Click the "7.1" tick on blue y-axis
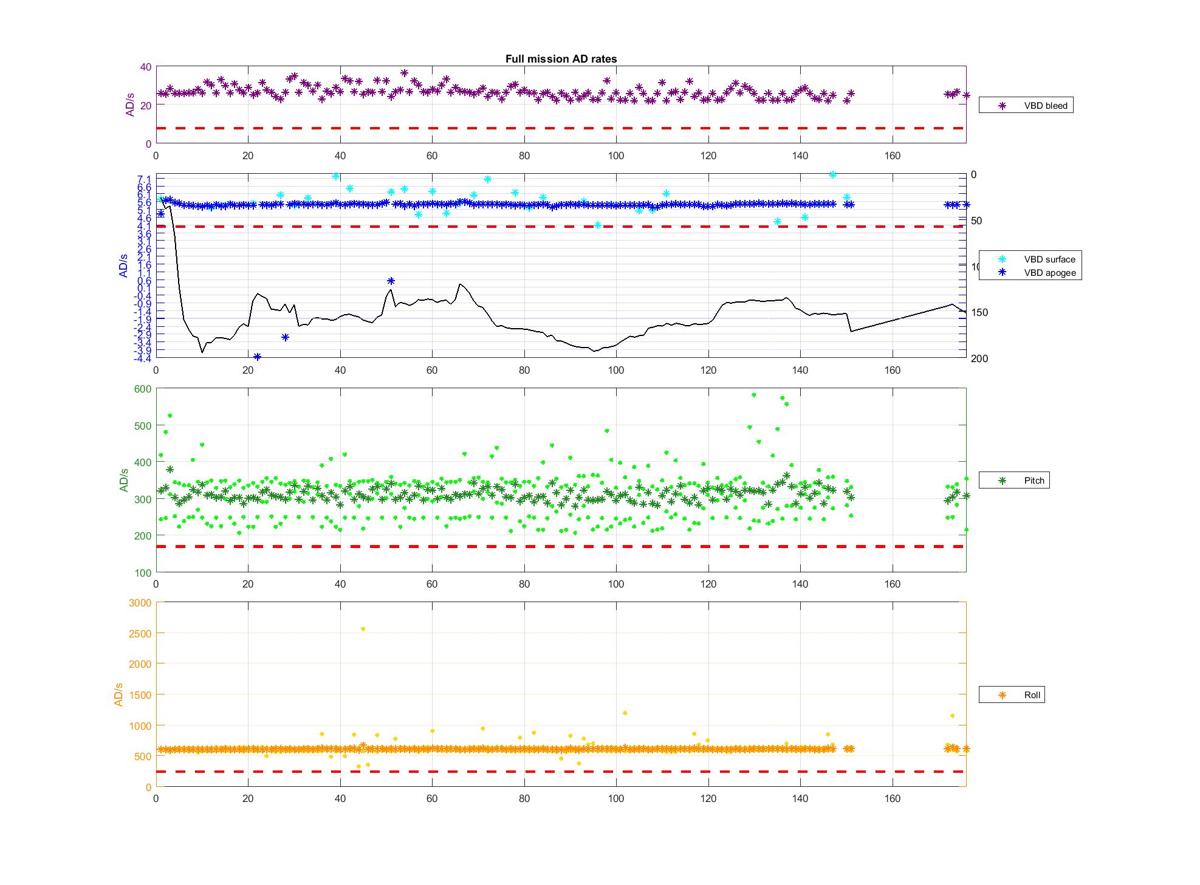The height and width of the screenshot is (885, 1200). (144, 179)
